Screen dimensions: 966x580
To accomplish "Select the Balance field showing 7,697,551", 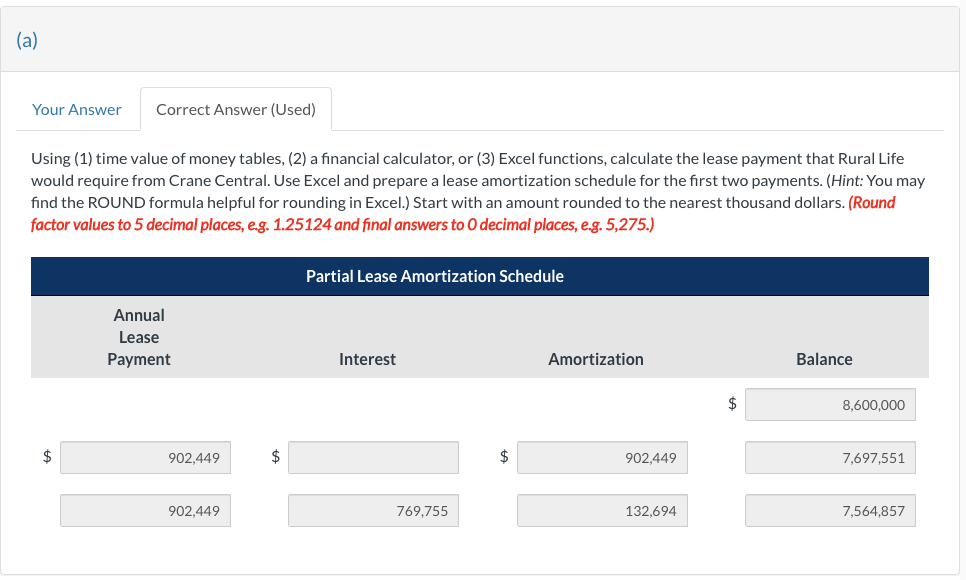I will click(x=830, y=457).
